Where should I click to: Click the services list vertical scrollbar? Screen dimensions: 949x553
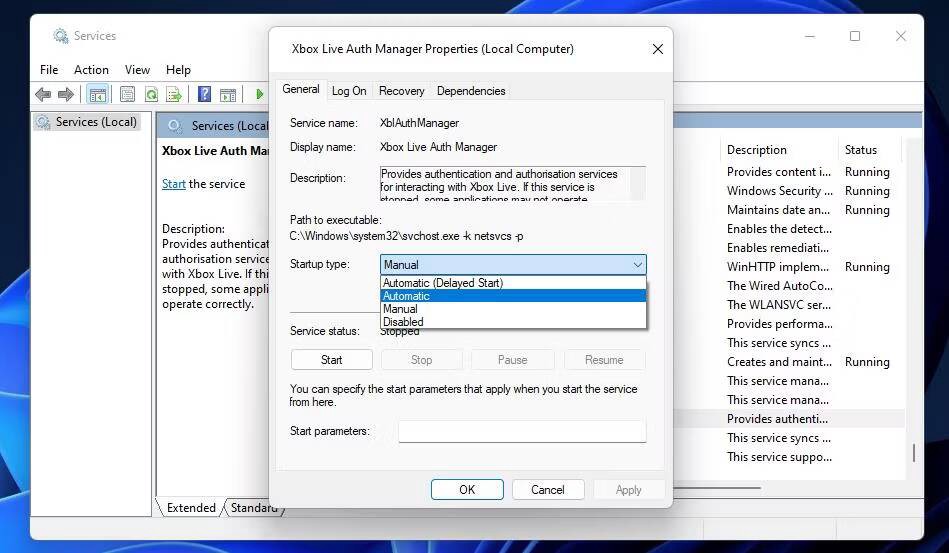[913, 453]
